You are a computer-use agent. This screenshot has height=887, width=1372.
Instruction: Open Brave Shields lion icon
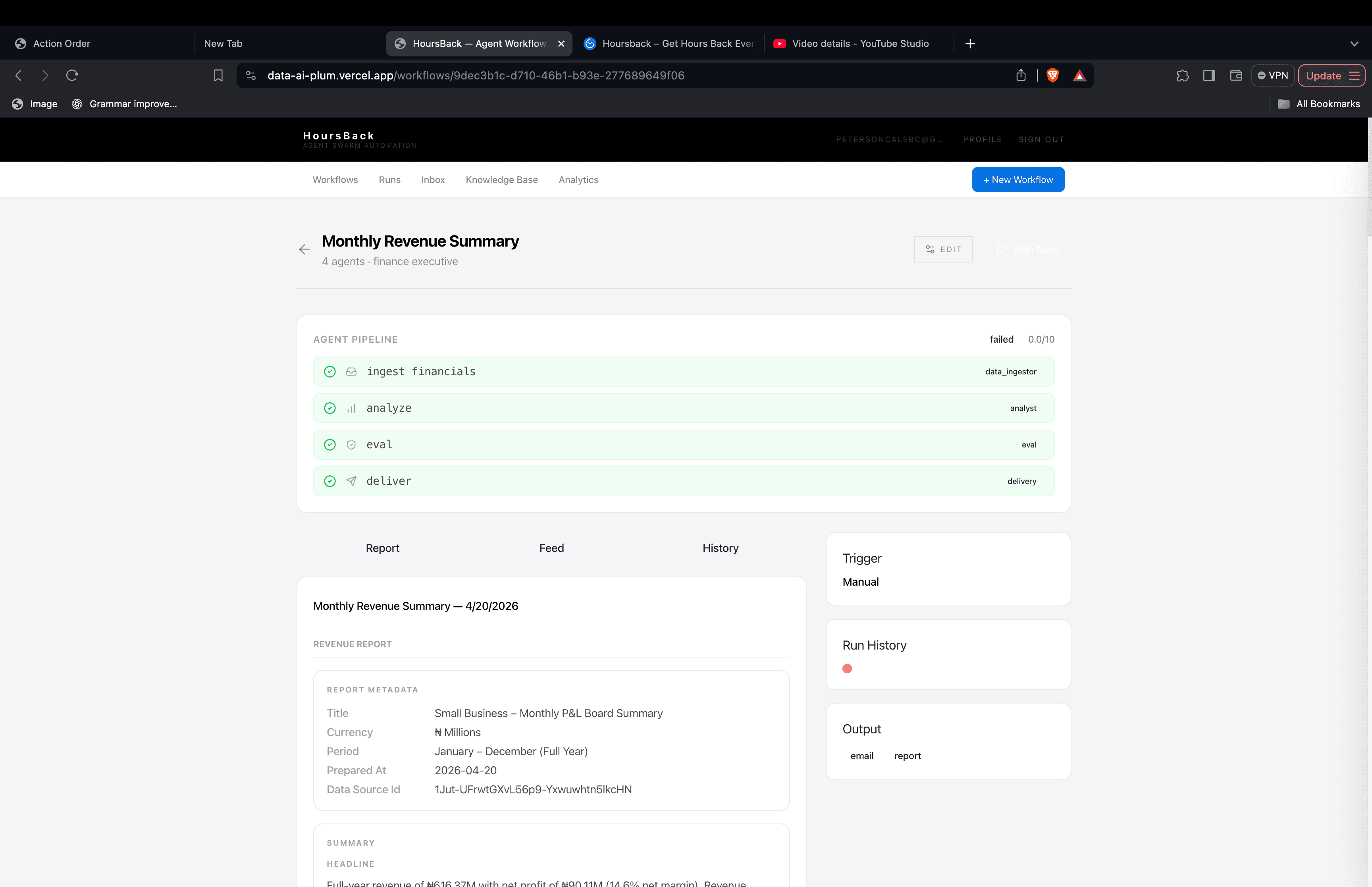tap(1052, 75)
